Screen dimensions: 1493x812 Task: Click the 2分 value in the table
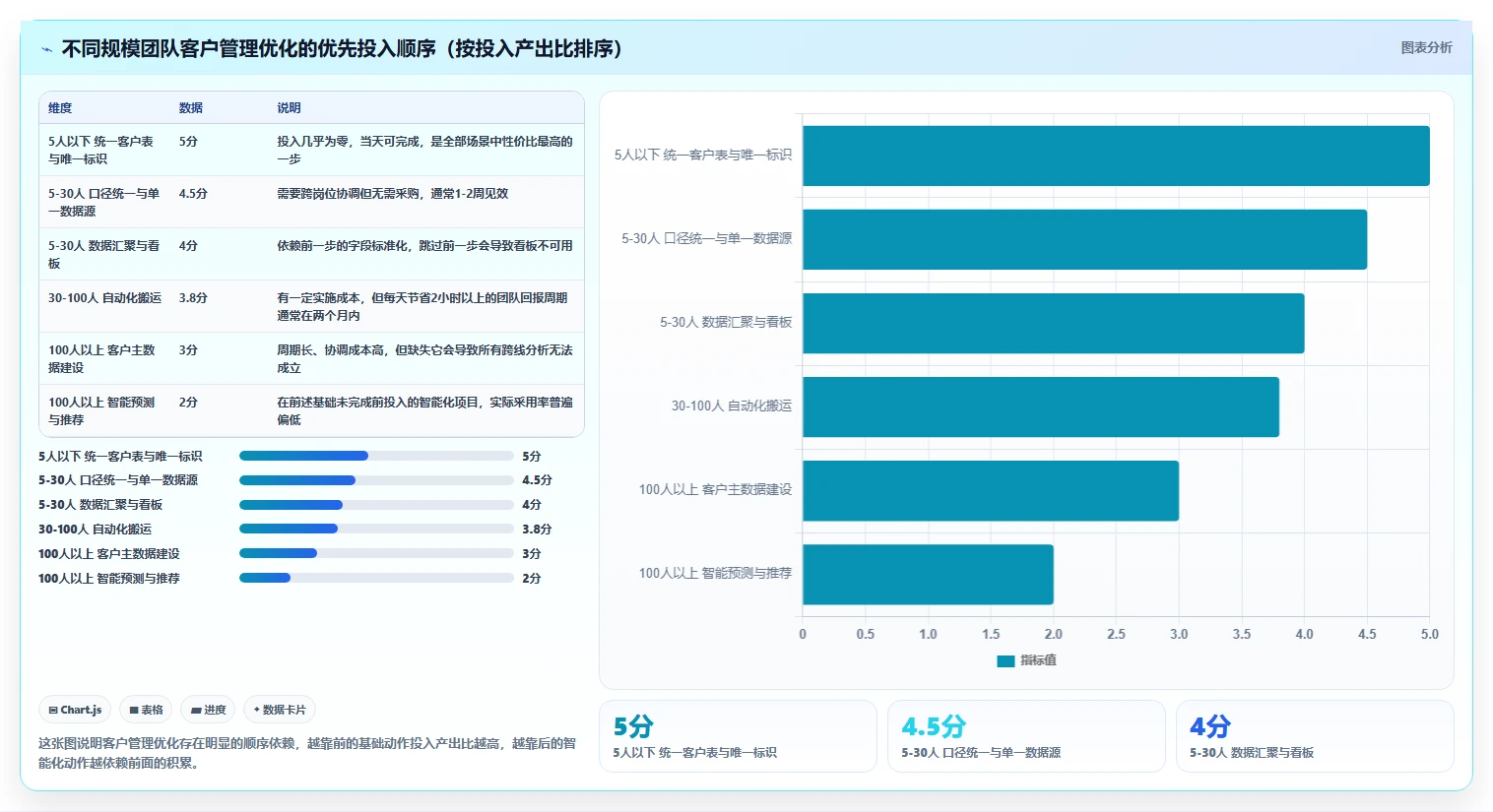click(x=188, y=402)
